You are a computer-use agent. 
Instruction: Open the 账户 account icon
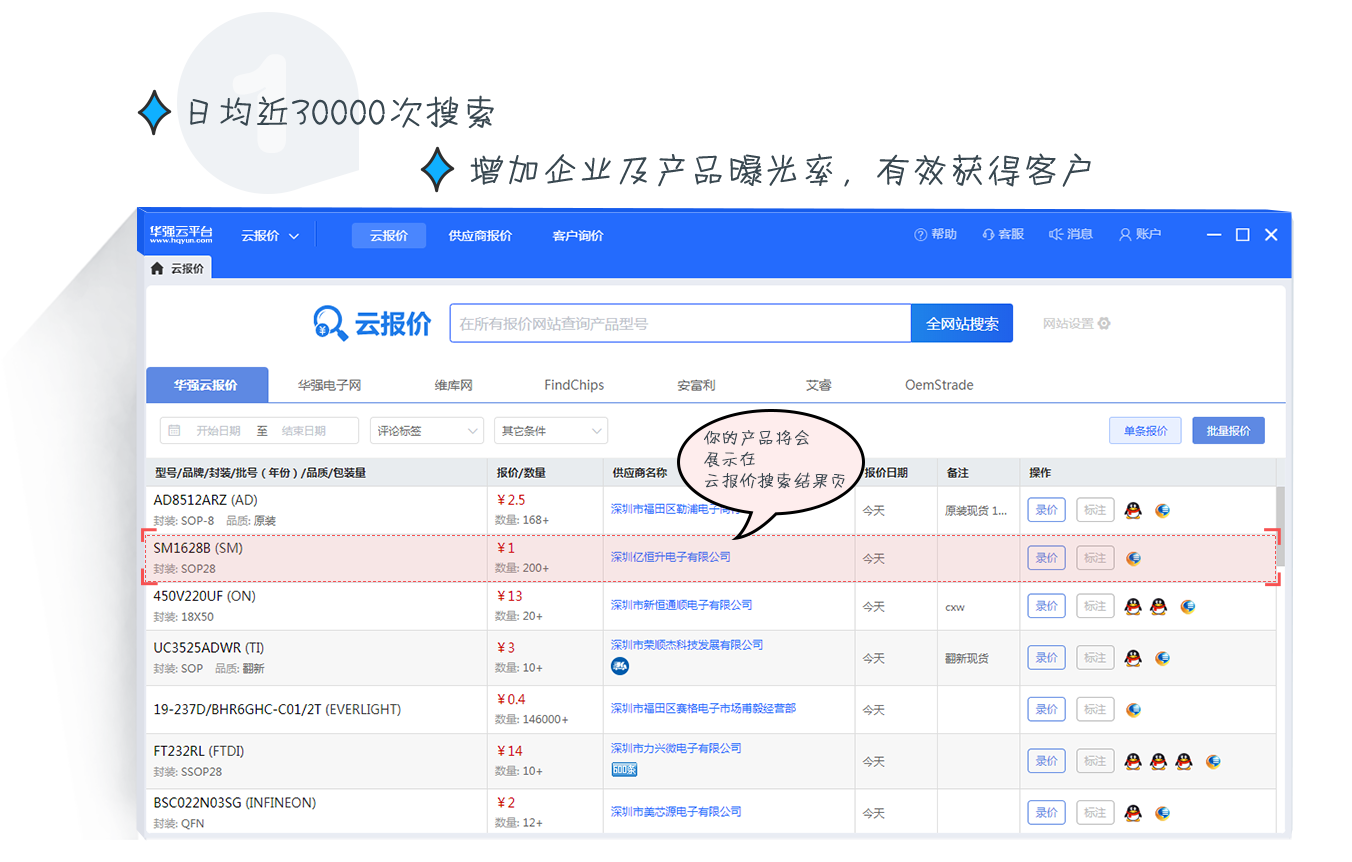tap(1125, 235)
